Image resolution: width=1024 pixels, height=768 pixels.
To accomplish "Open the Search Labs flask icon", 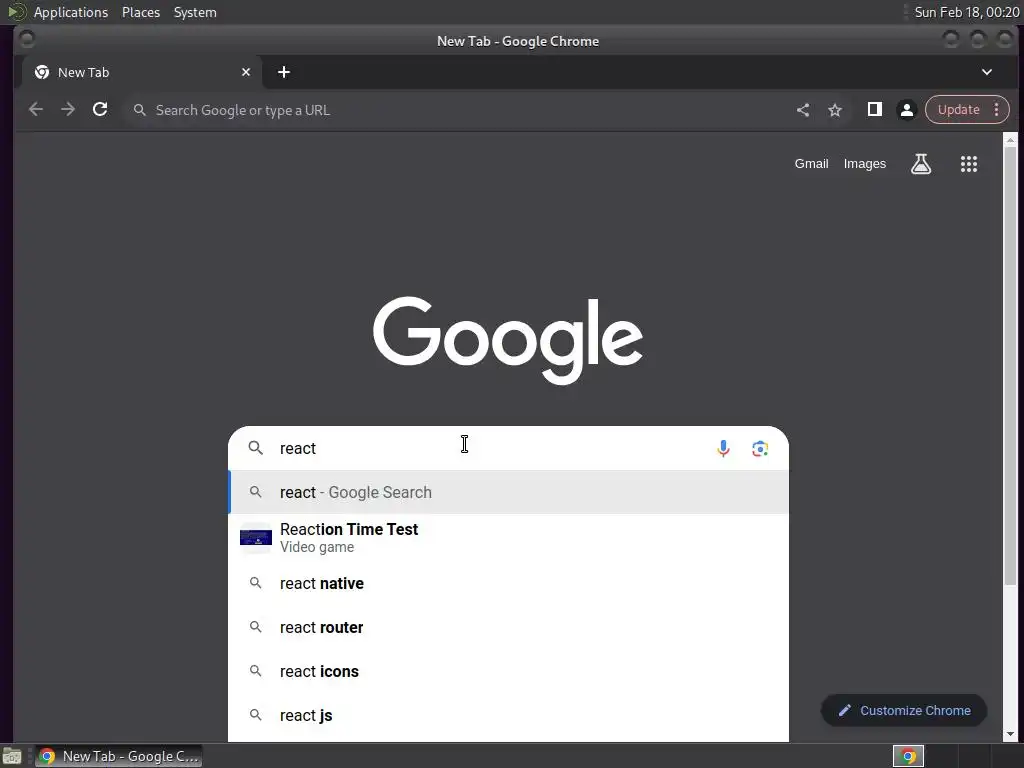I will point(921,164).
